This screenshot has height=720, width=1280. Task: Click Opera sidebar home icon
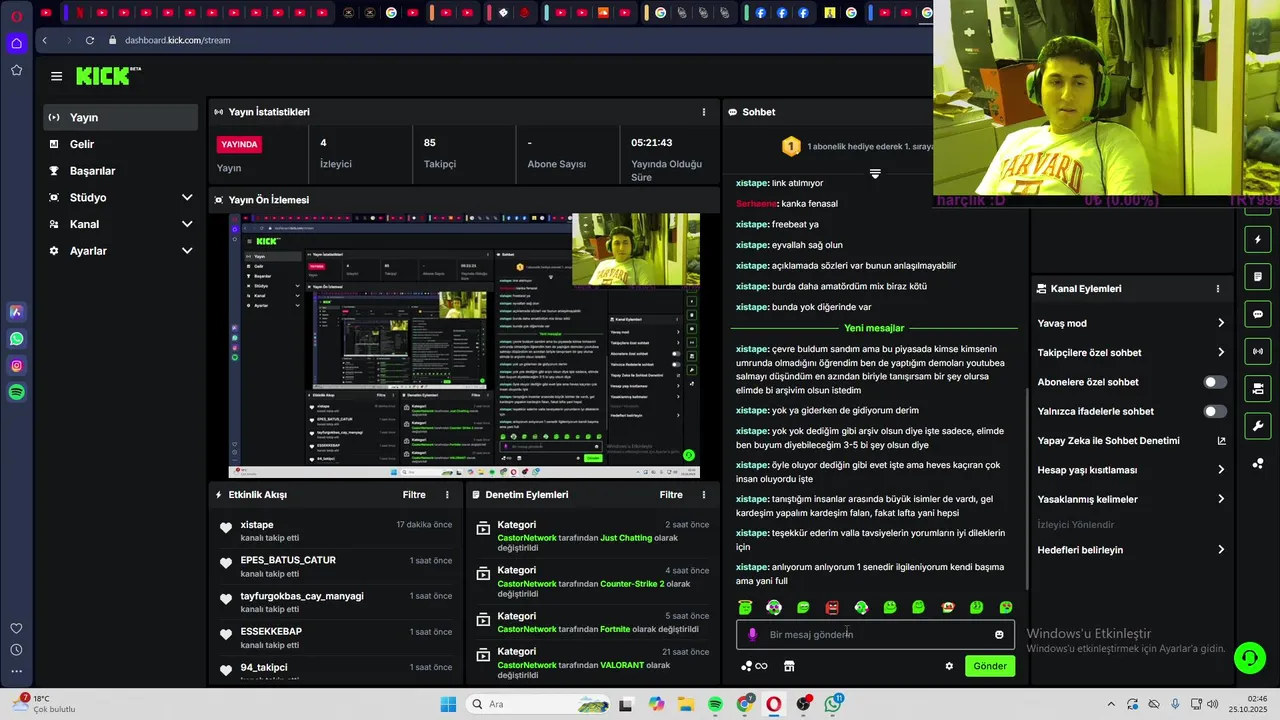[16, 43]
